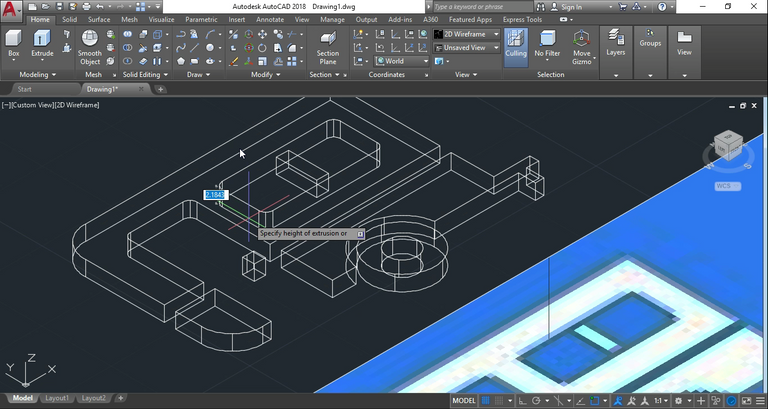Add a new drawing tab with plus
The width and height of the screenshot is (768, 409).
click(x=160, y=89)
